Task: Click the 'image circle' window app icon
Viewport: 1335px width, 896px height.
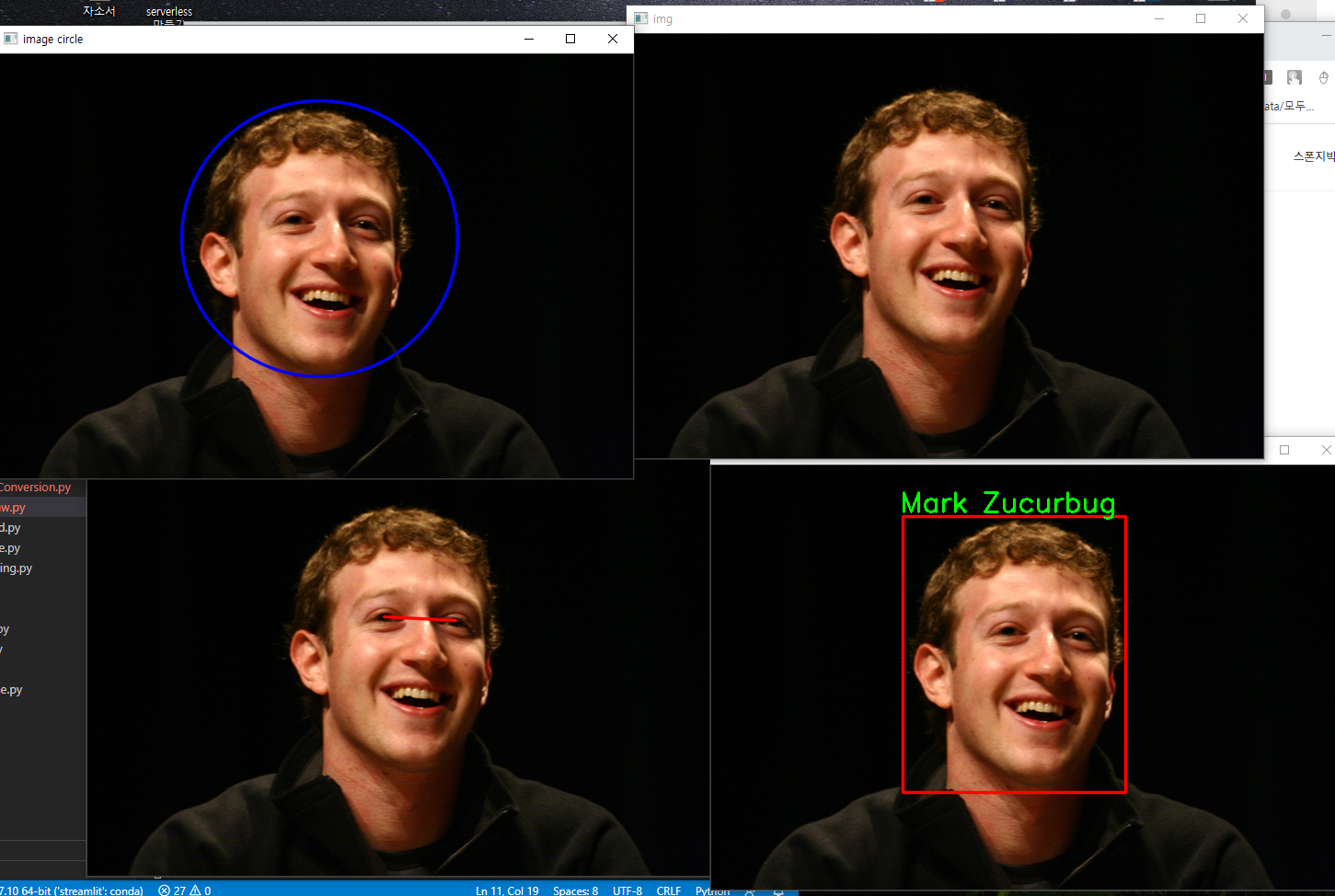Action: tap(11, 39)
